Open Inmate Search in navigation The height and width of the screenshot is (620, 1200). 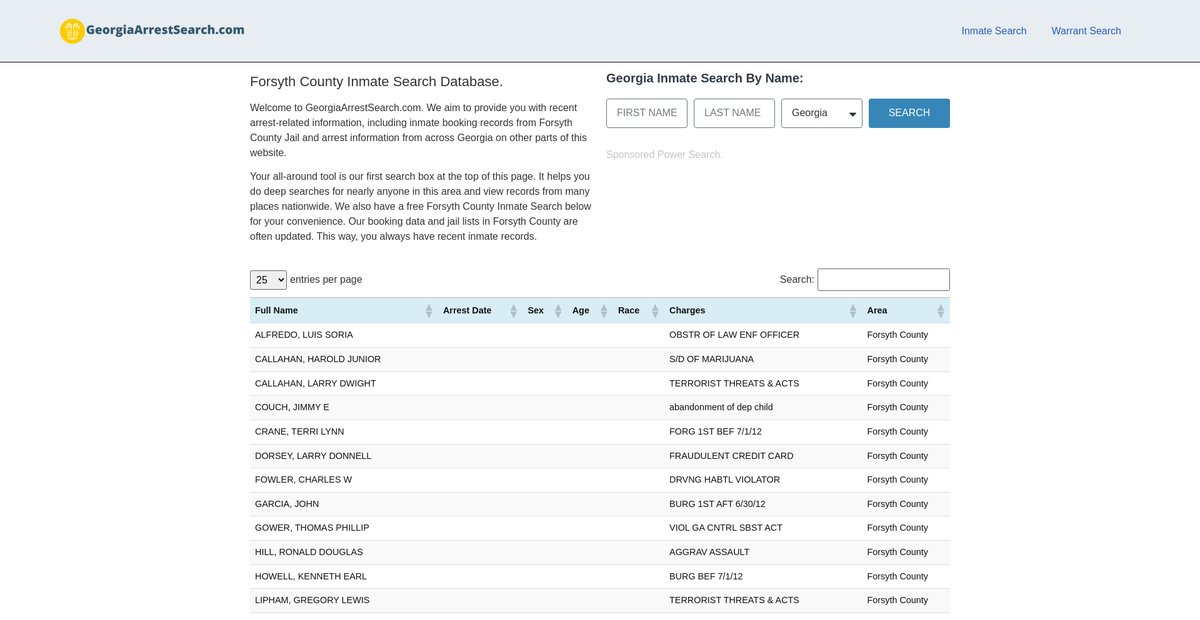993,31
